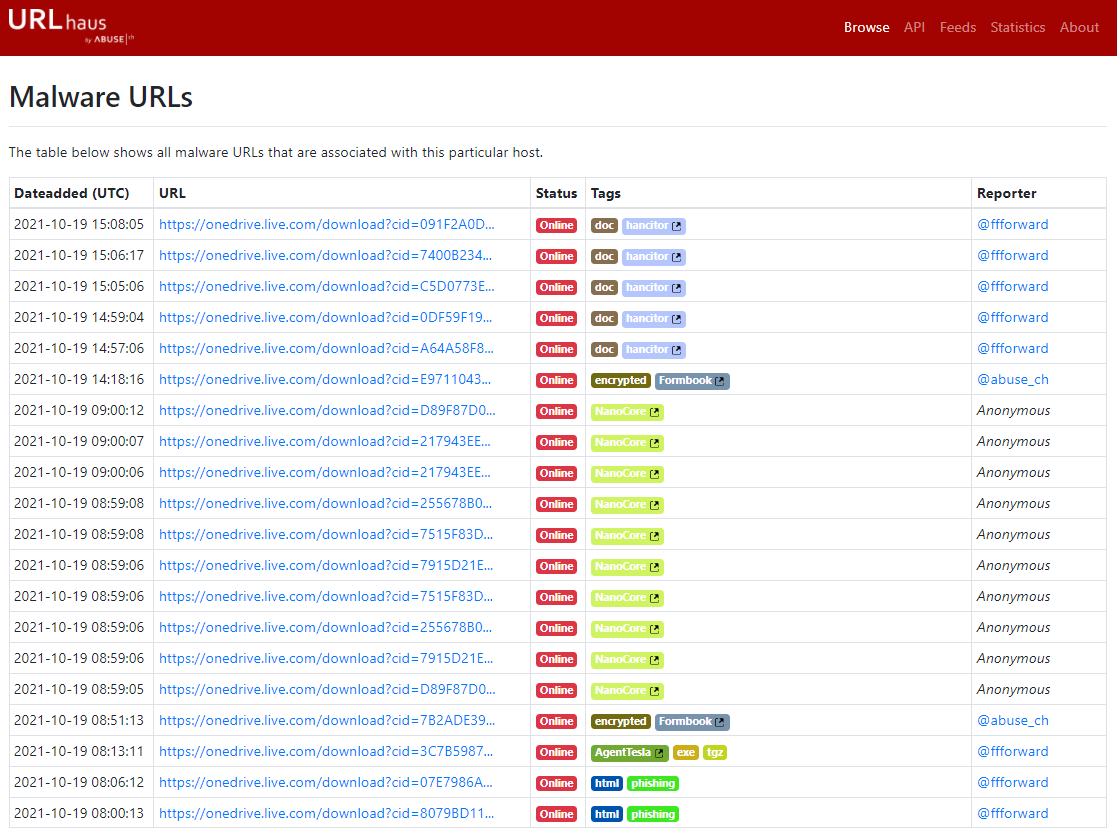Click NanoCore tag in 09:00:12 row
The height and width of the screenshot is (828, 1117).
point(627,412)
